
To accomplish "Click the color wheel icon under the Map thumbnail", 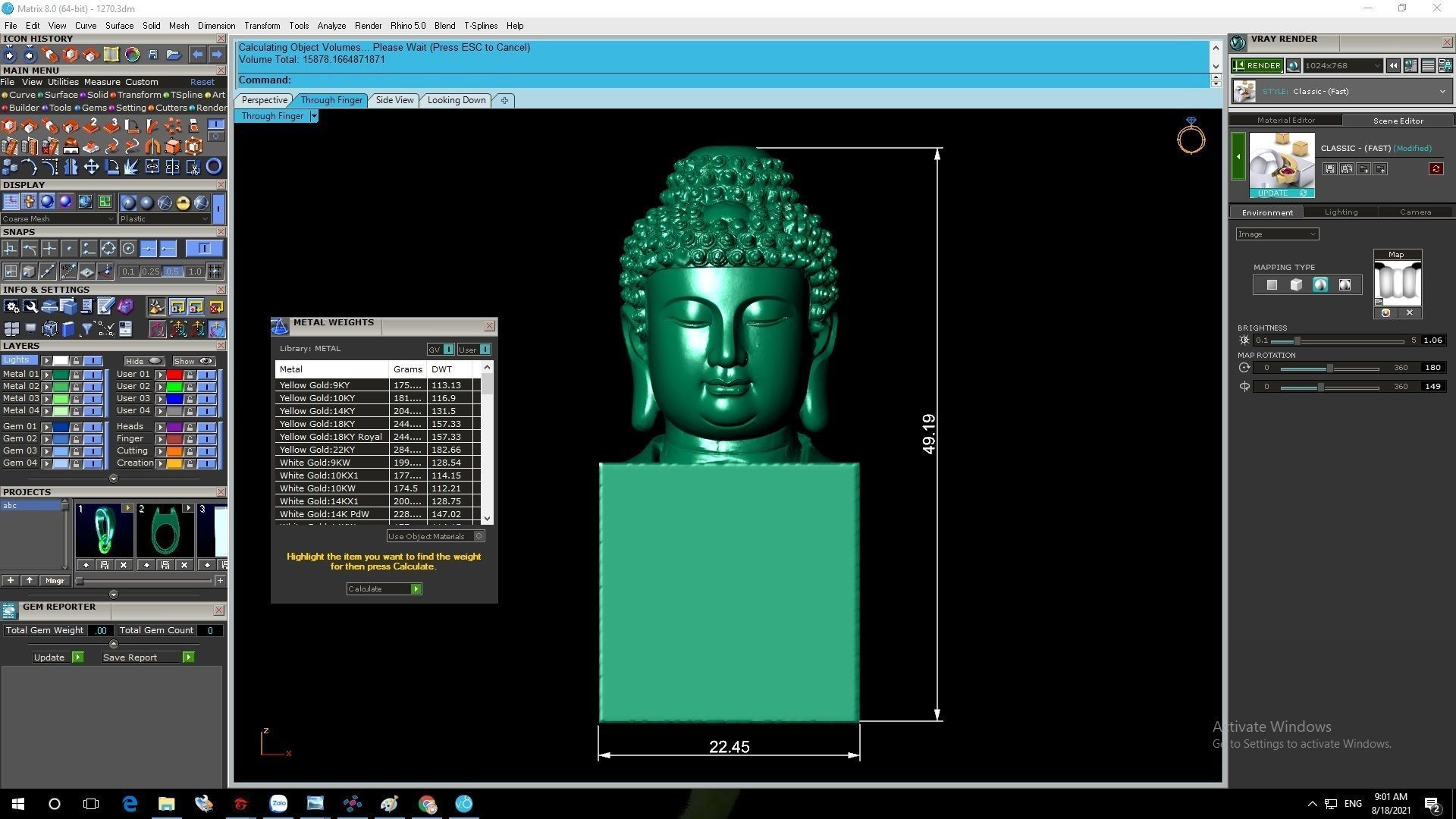I will pyautogui.click(x=1385, y=312).
